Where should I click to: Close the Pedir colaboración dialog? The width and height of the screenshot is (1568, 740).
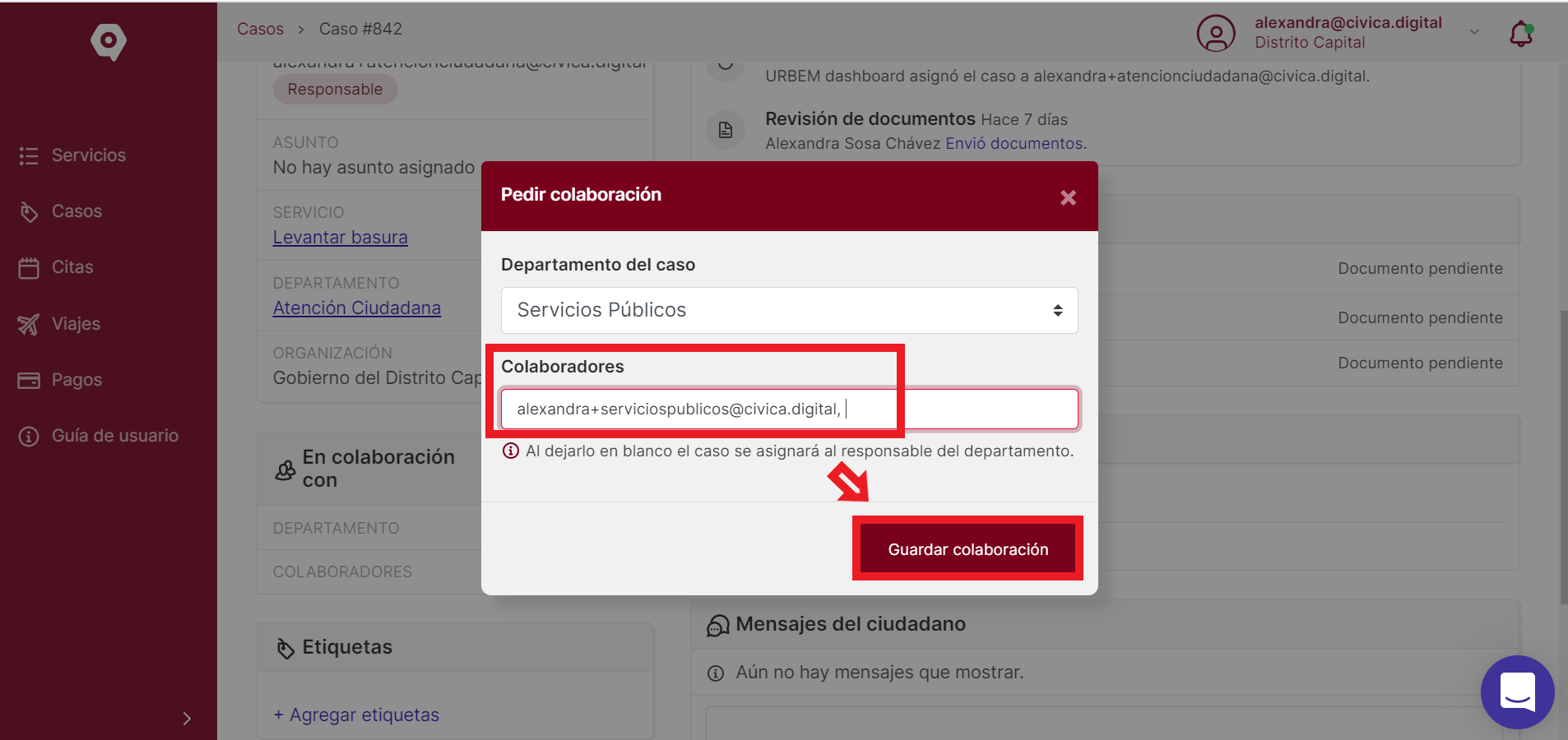(x=1068, y=197)
